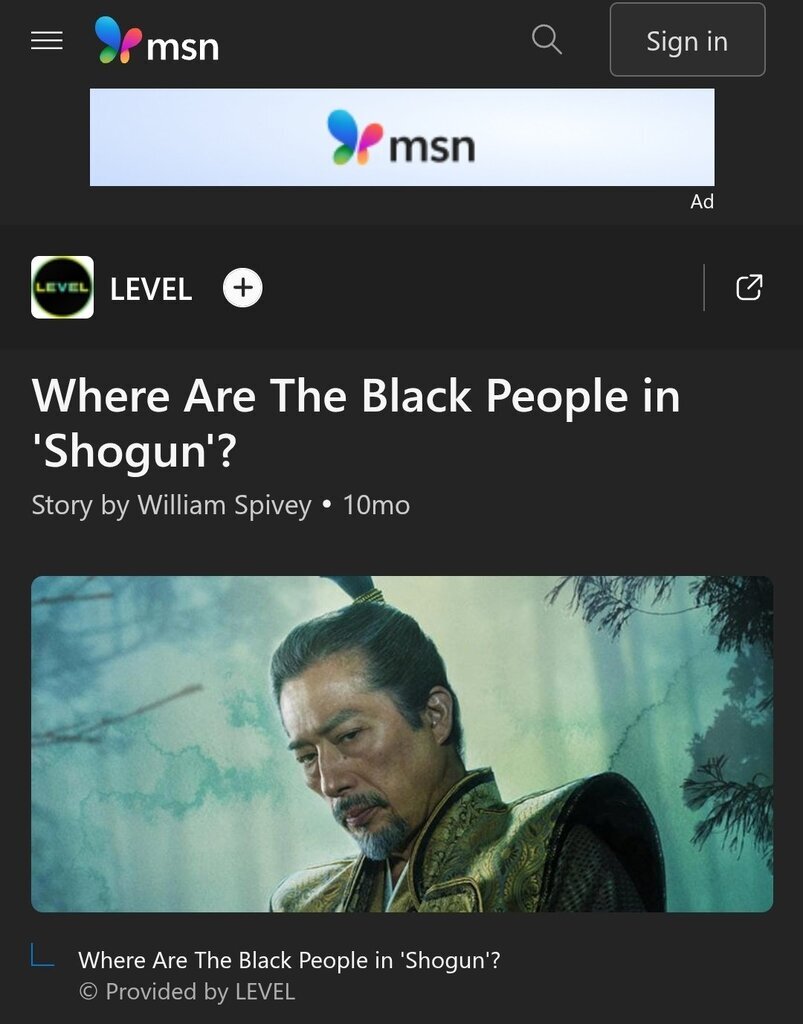Viewport: 803px width, 1024px height.
Task: Click the 10mo timestamp
Action: [x=376, y=505]
